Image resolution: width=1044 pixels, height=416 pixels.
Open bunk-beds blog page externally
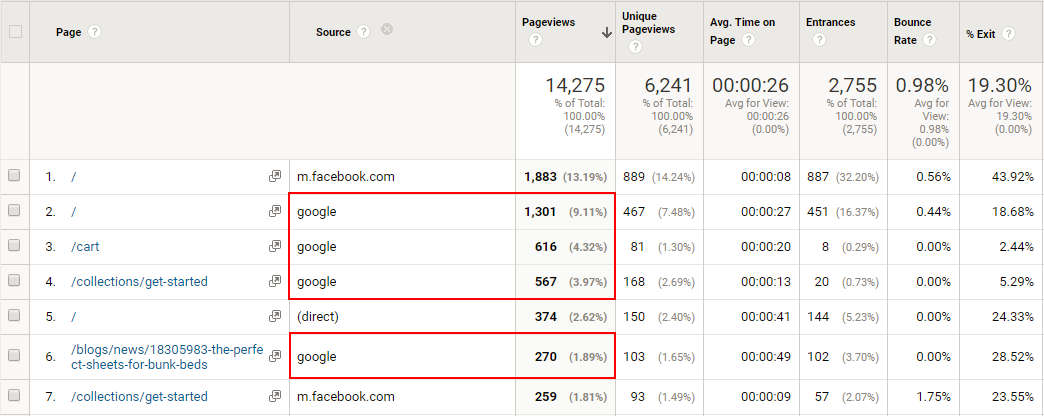(x=274, y=357)
